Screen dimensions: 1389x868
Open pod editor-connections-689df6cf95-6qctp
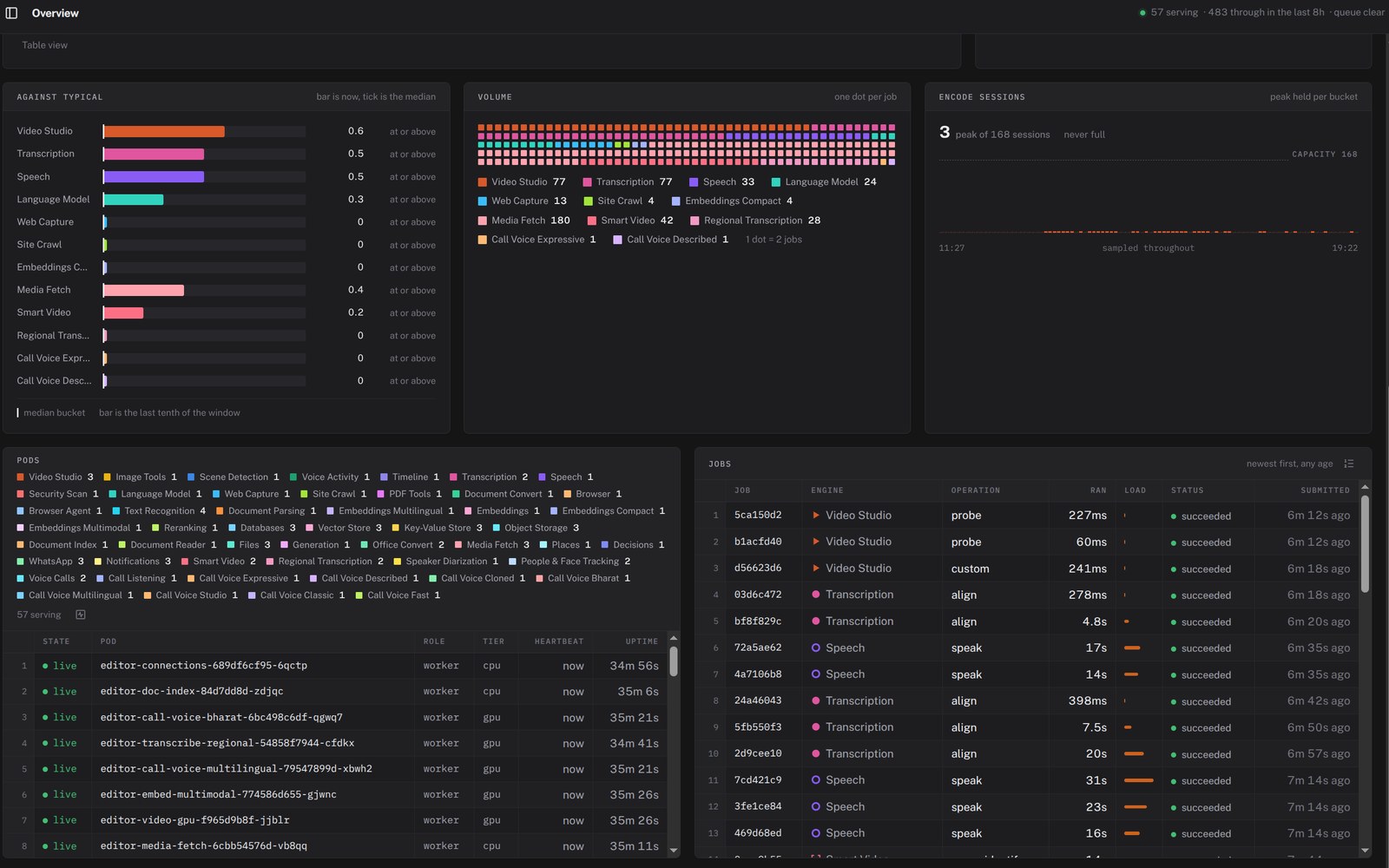(204, 666)
